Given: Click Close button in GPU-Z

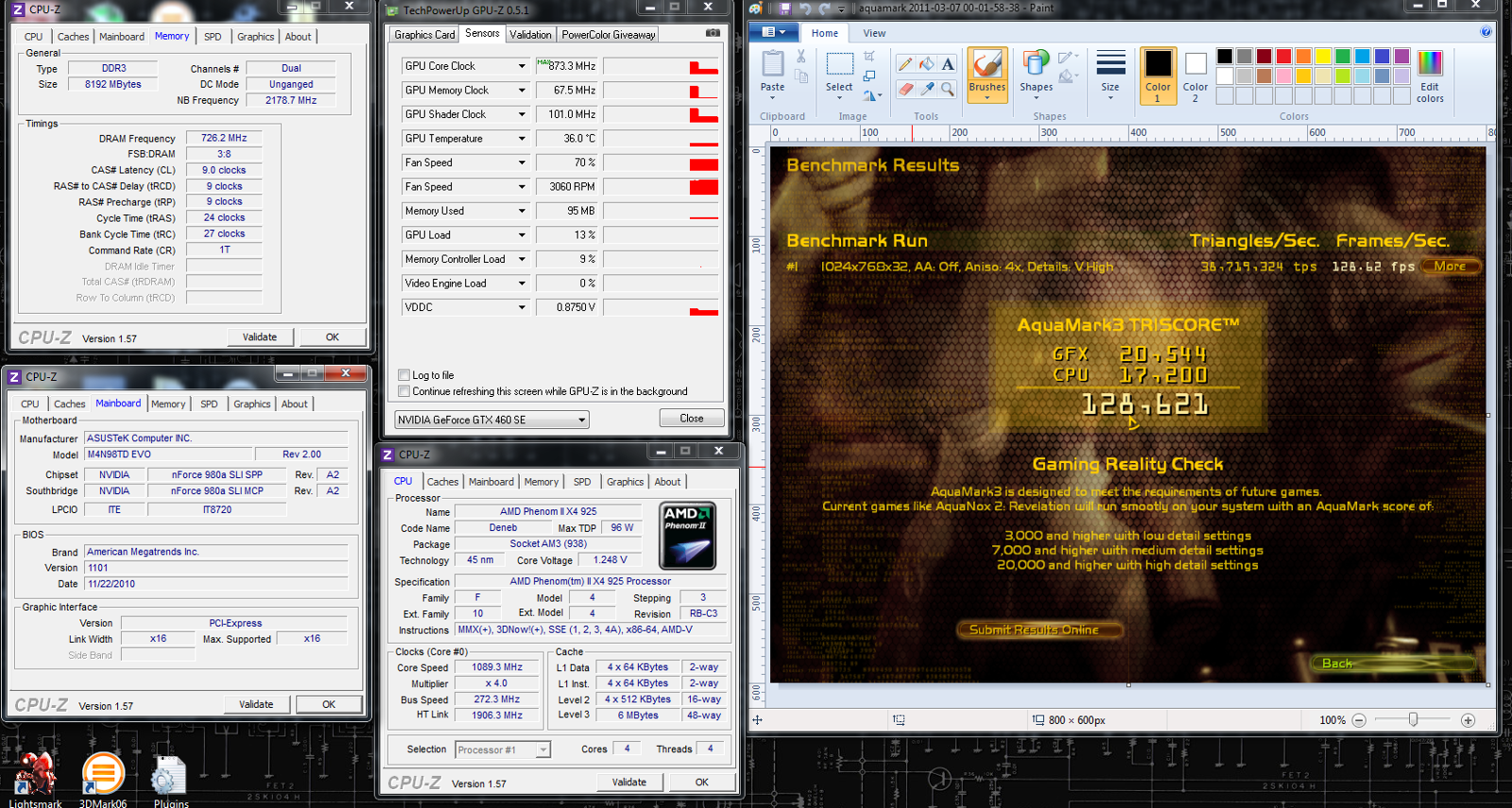Looking at the screenshot, I should point(692,418).
